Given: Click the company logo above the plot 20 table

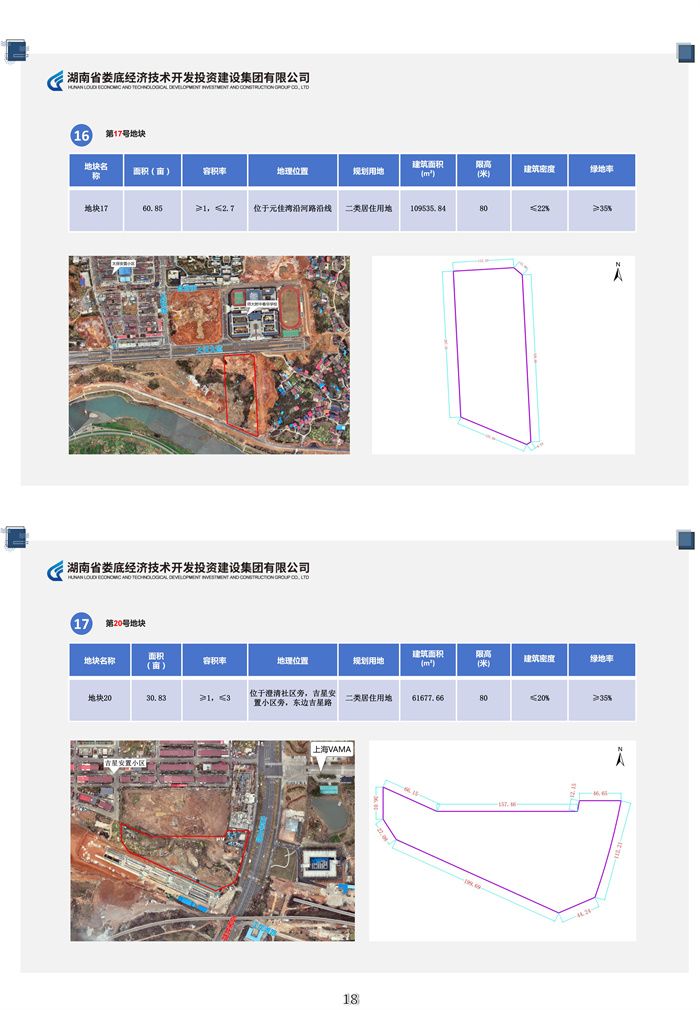Looking at the screenshot, I should [x=55, y=571].
